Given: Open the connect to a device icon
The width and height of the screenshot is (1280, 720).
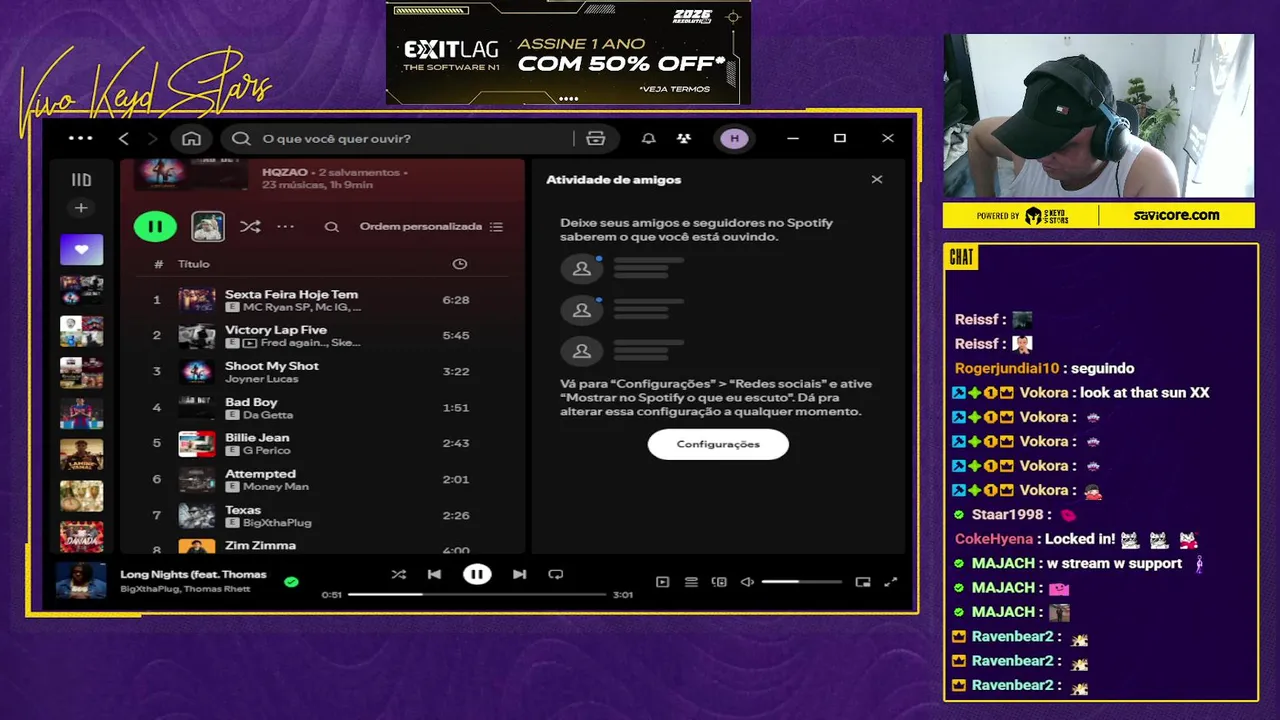Looking at the screenshot, I should [719, 582].
